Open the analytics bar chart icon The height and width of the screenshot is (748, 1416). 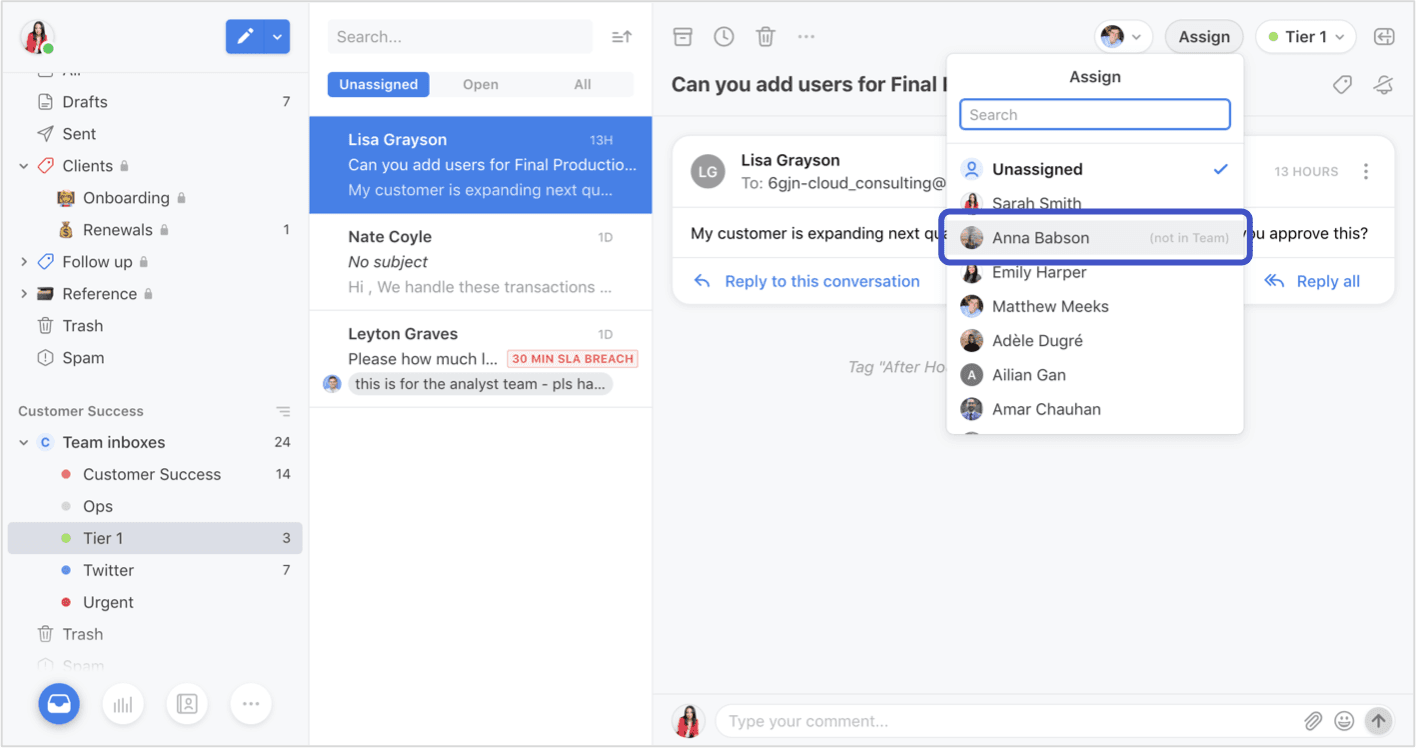123,704
